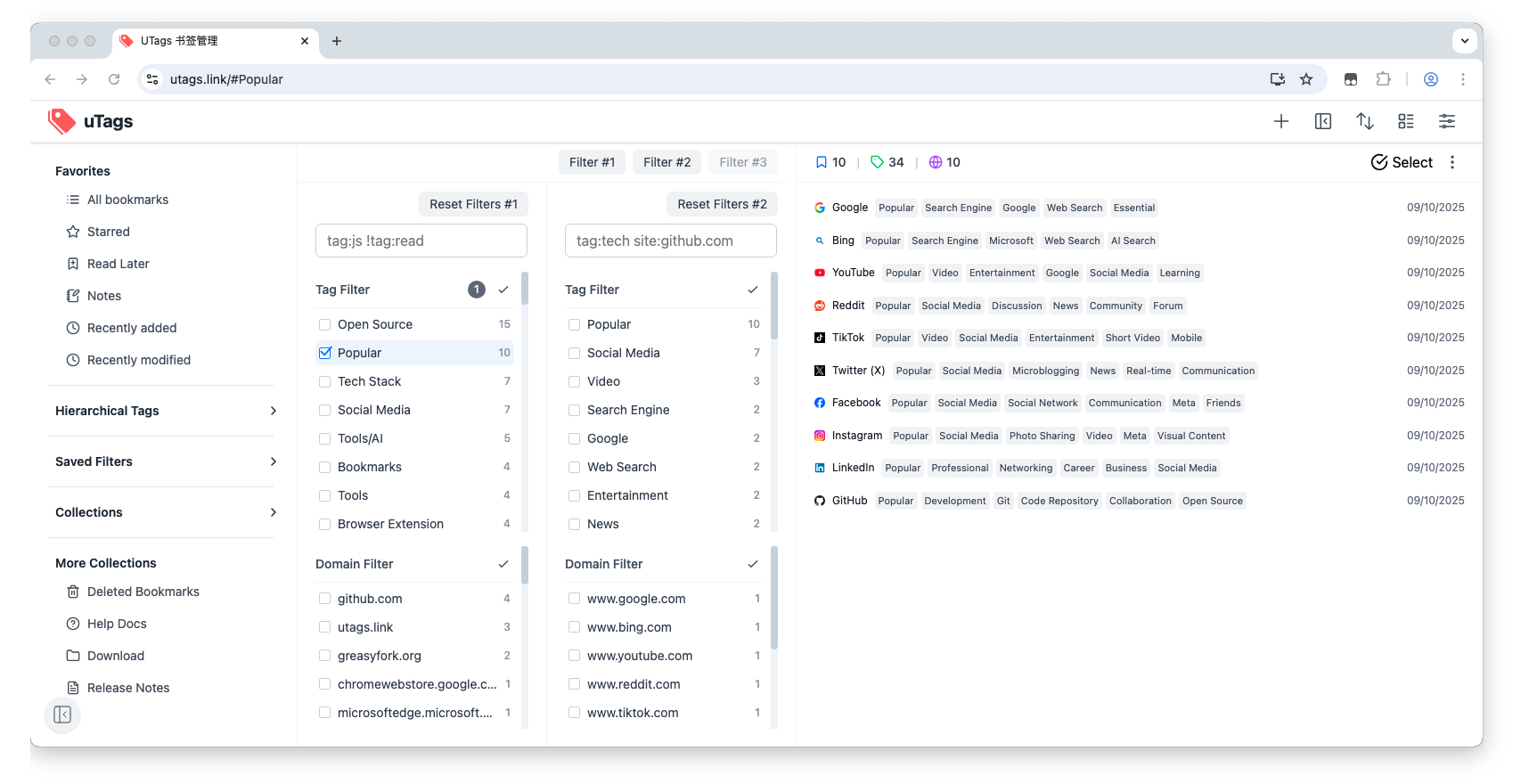Screen dimensions: 1513x784
Task: Click the Filter #1 tag list scrollbar
Action: 525,290
